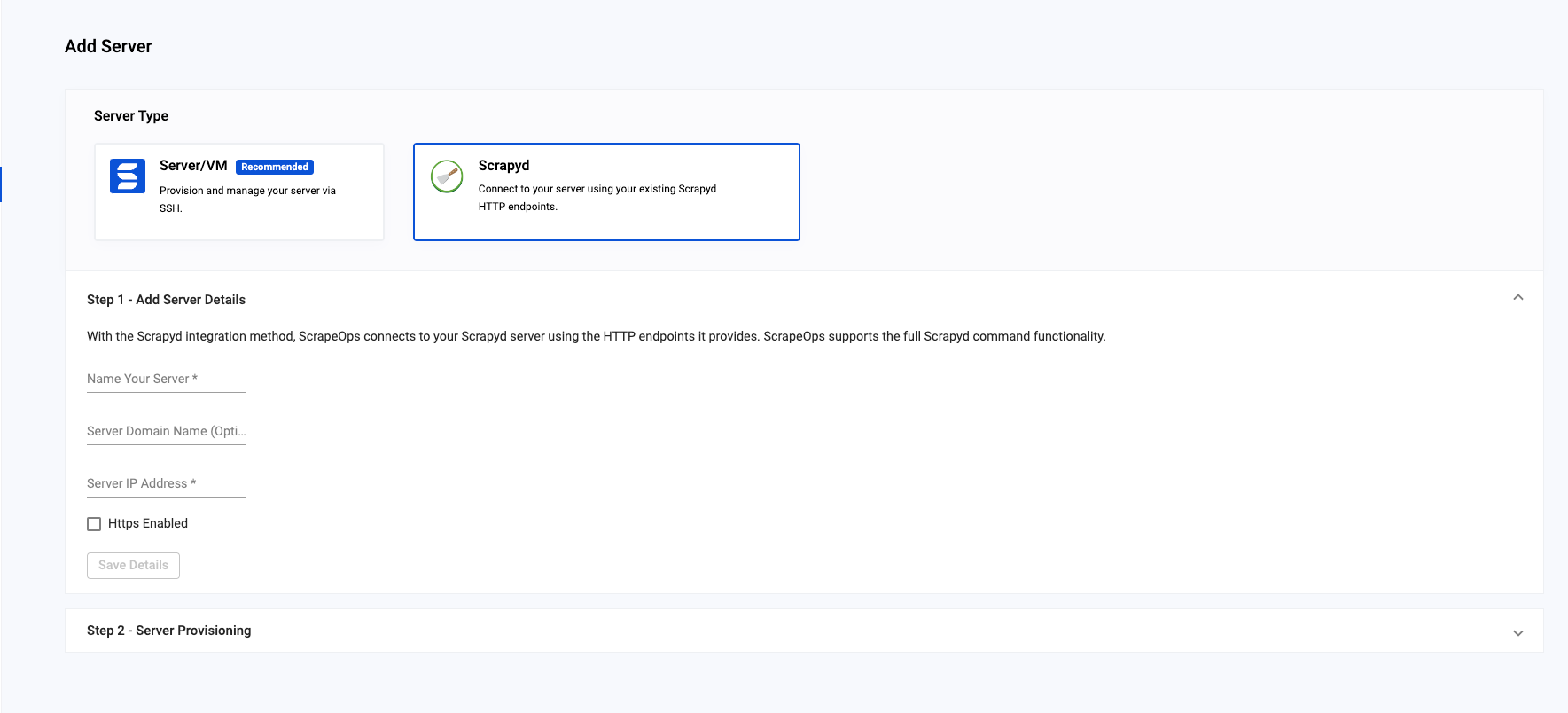Click the Server Type section heading
This screenshot has height=713, width=1568.
131,116
